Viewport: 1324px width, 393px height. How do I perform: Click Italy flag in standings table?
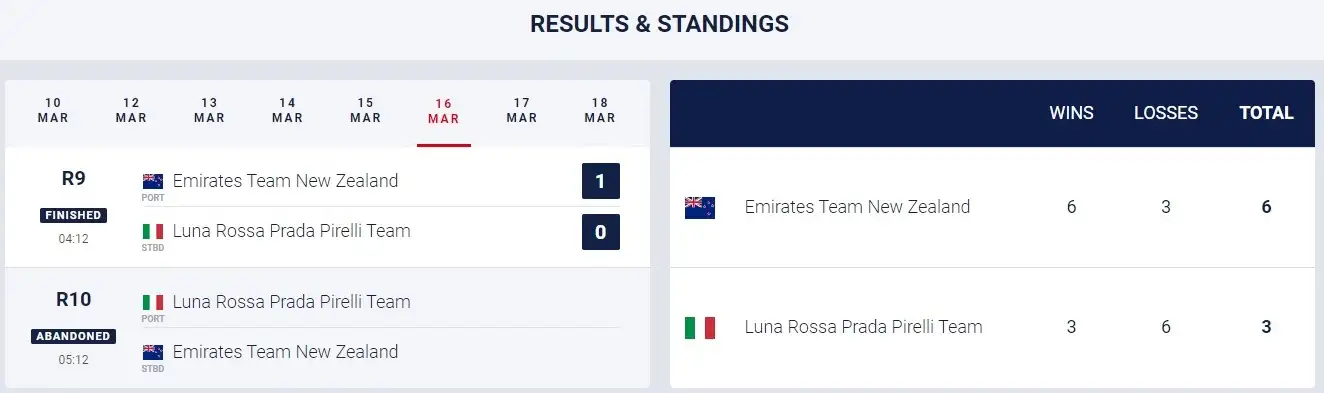[x=700, y=327]
